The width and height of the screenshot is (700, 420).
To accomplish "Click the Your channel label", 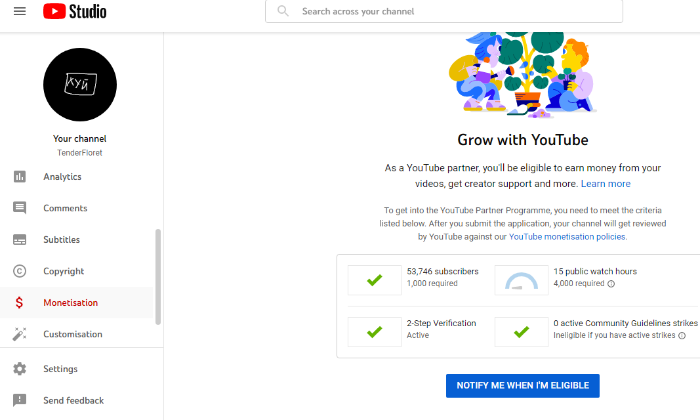I will 80,139.
